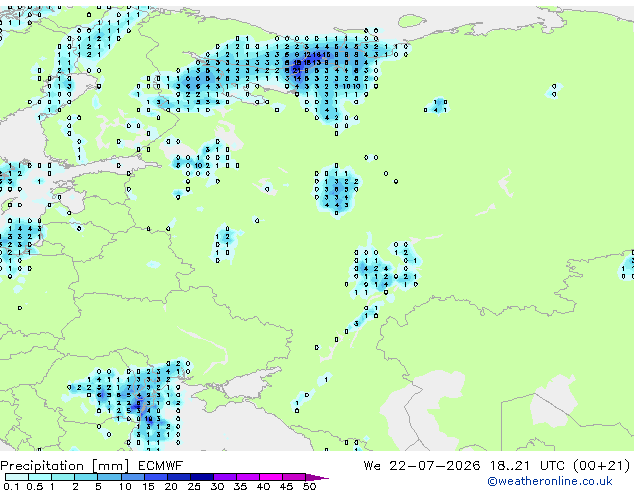Click the 'ECMWF' model label
Image resolution: width=634 pixels, height=490 pixels.
[160, 466]
